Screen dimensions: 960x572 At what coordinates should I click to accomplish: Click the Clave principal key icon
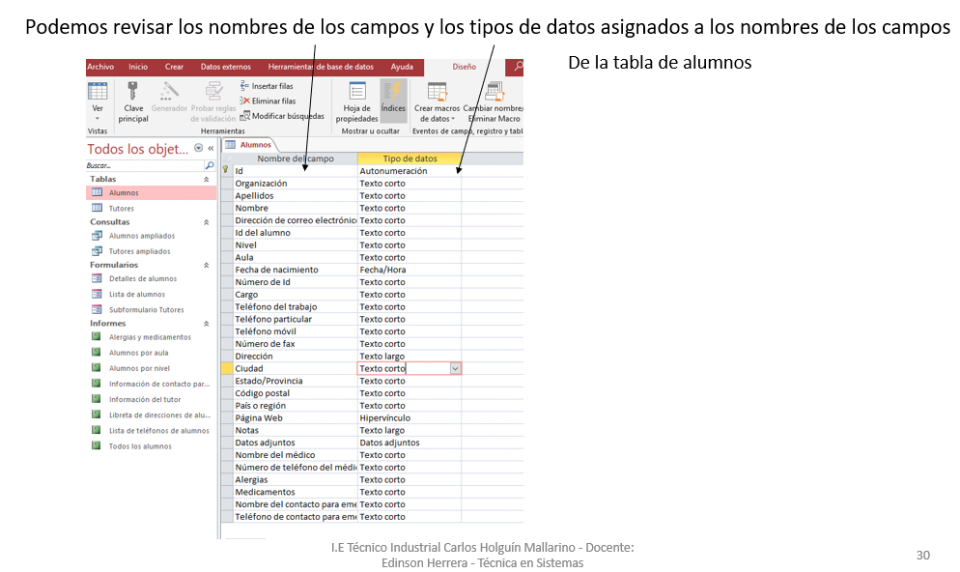[x=133, y=92]
